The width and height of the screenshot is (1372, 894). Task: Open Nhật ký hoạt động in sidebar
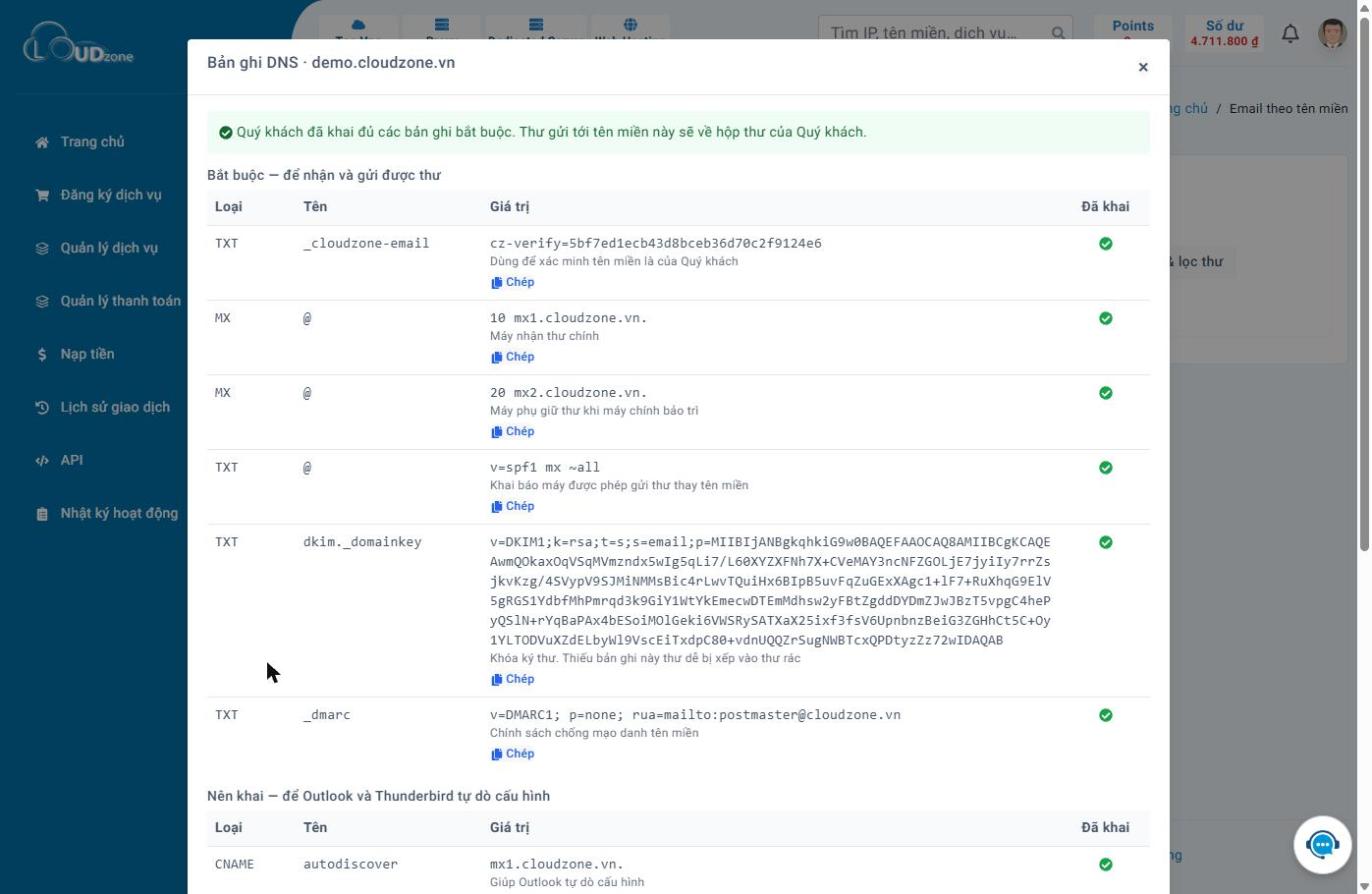pyautogui.click(x=119, y=513)
